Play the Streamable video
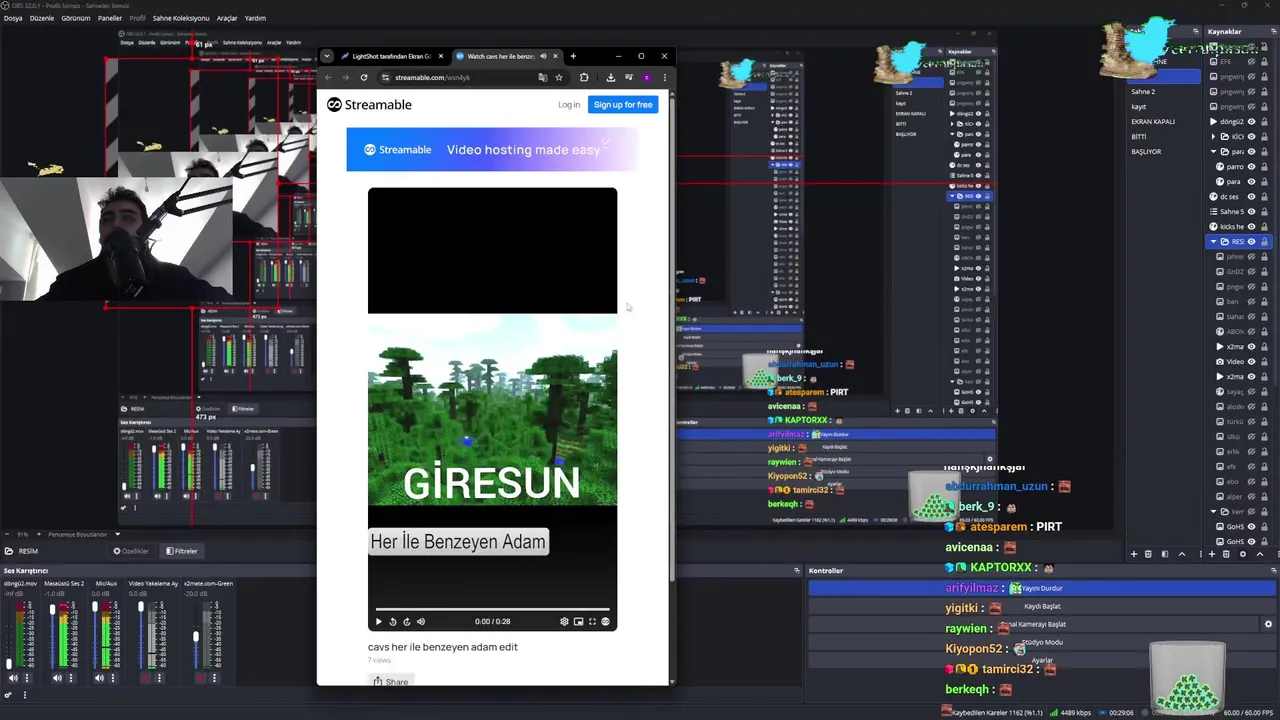 (x=379, y=622)
